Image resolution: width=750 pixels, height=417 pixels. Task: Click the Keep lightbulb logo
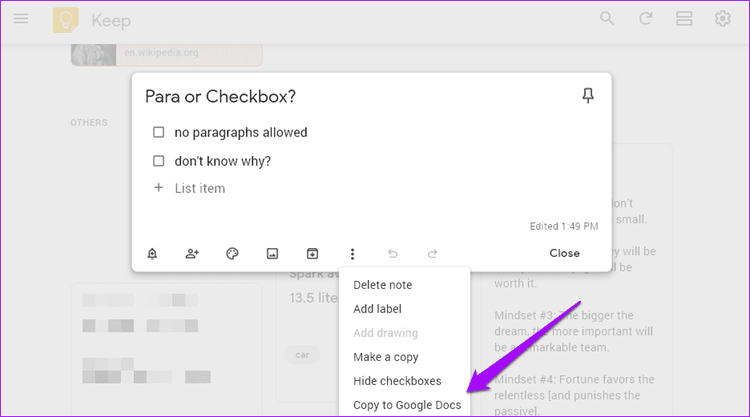(66, 20)
